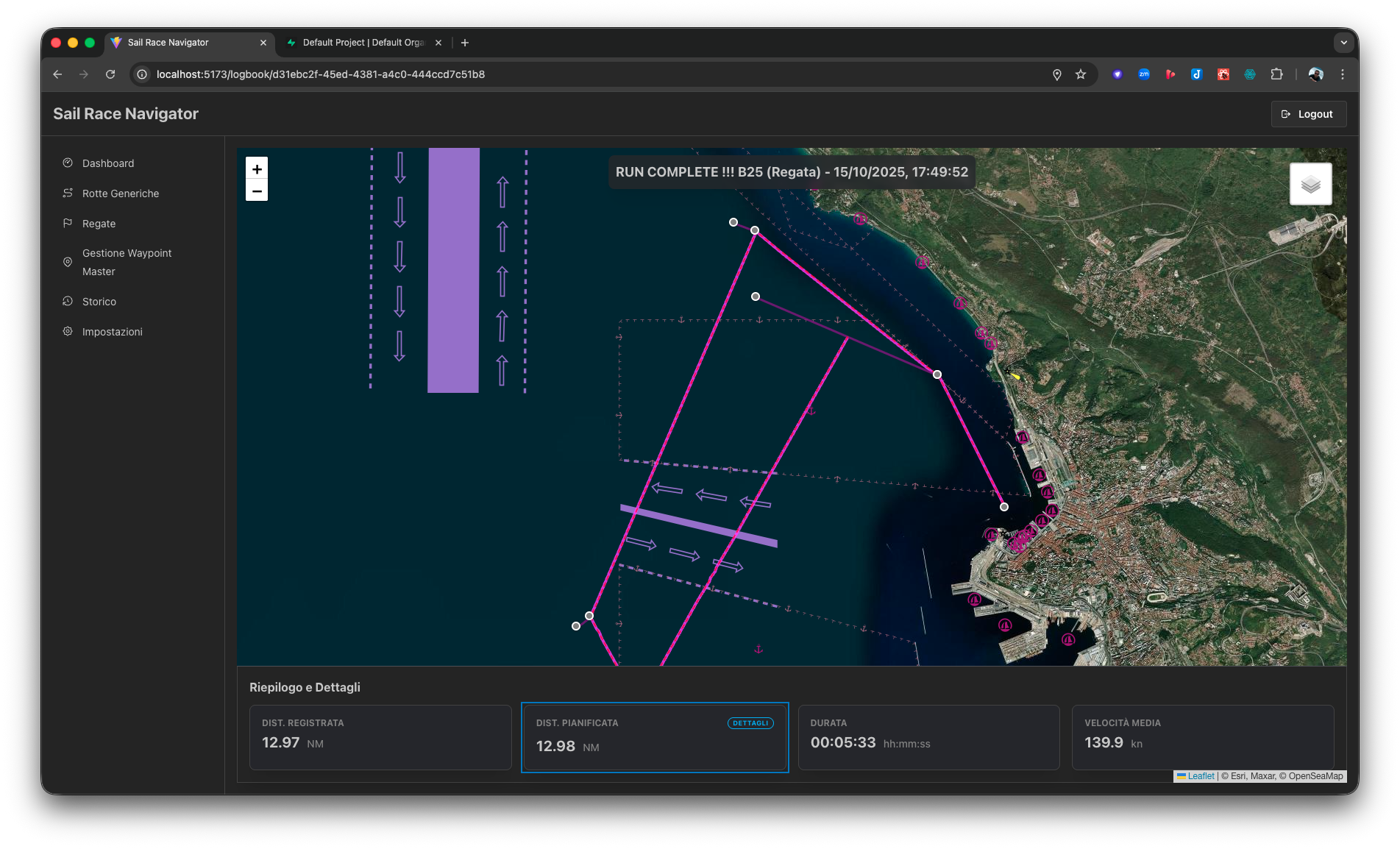
Task: Expand the tab search dropdown
Action: (1343, 43)
